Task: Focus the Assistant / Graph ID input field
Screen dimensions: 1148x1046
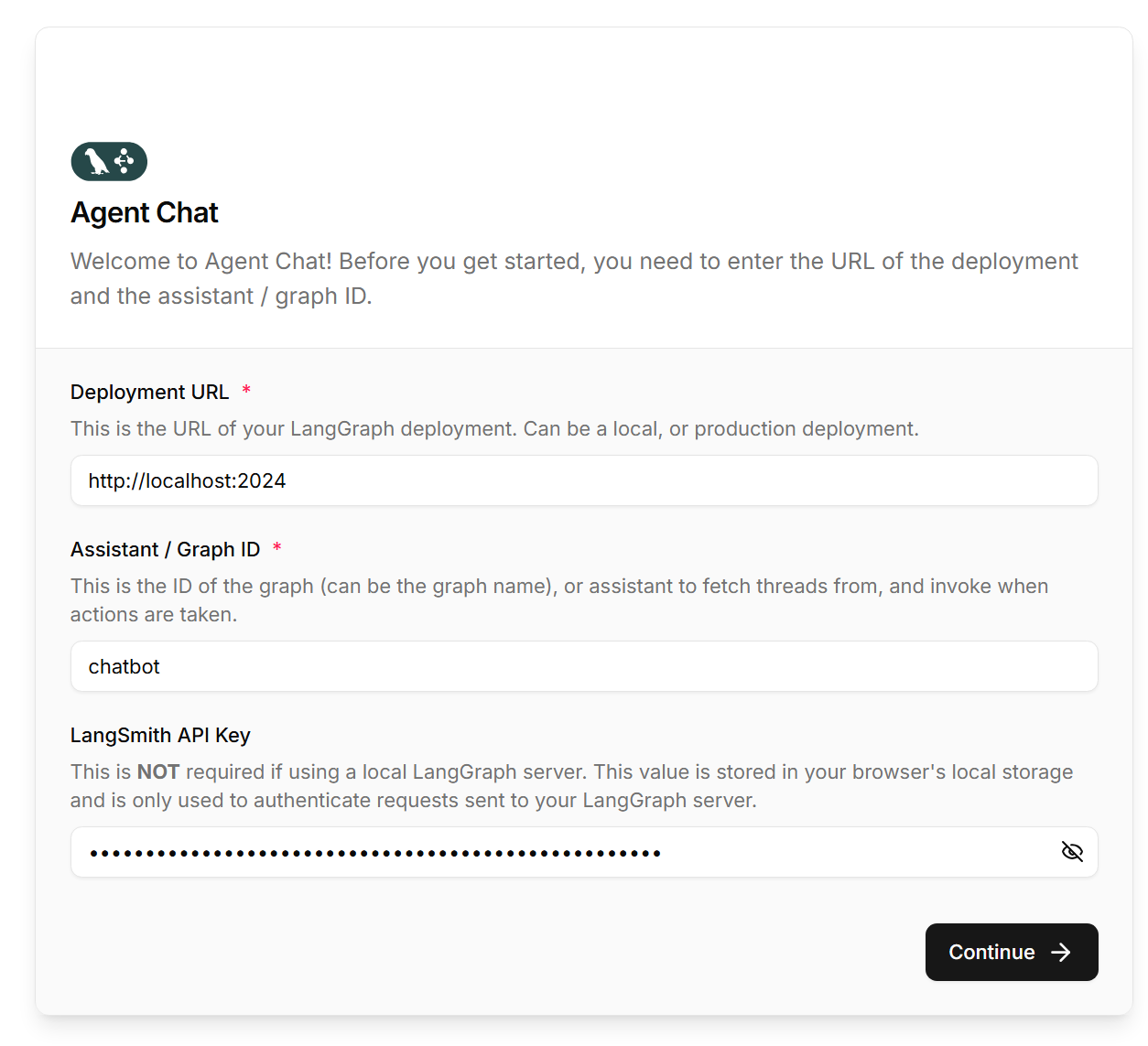Action: (584, 666)
